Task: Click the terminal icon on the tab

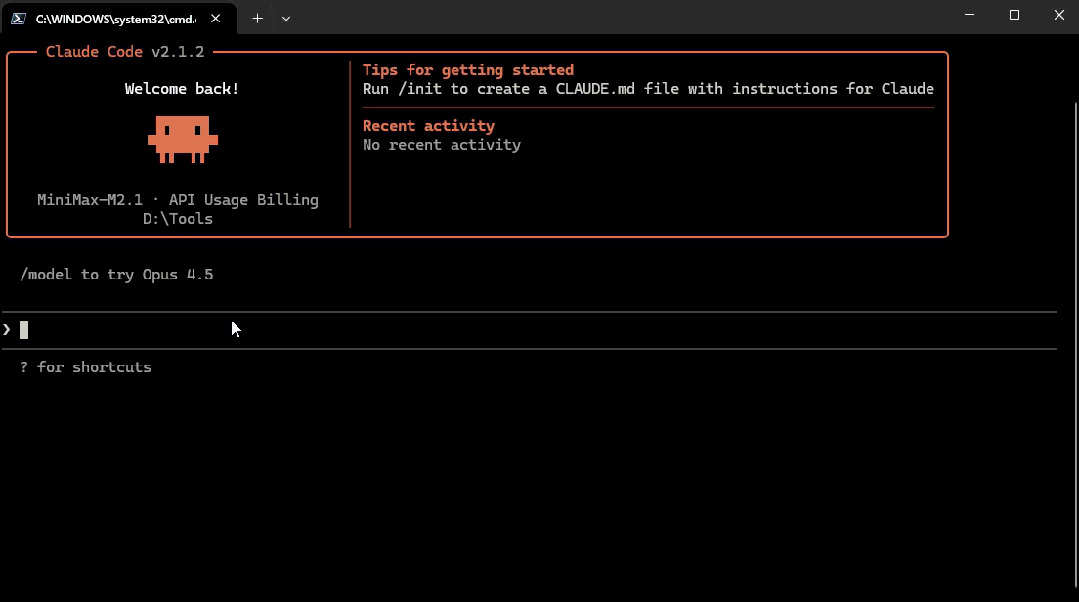Action: [x=19, y=19]
